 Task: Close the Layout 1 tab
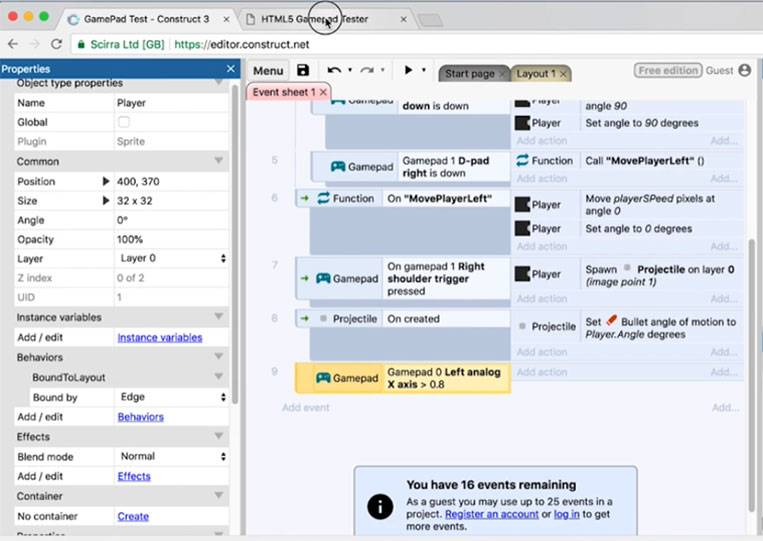tap(563, 74)
